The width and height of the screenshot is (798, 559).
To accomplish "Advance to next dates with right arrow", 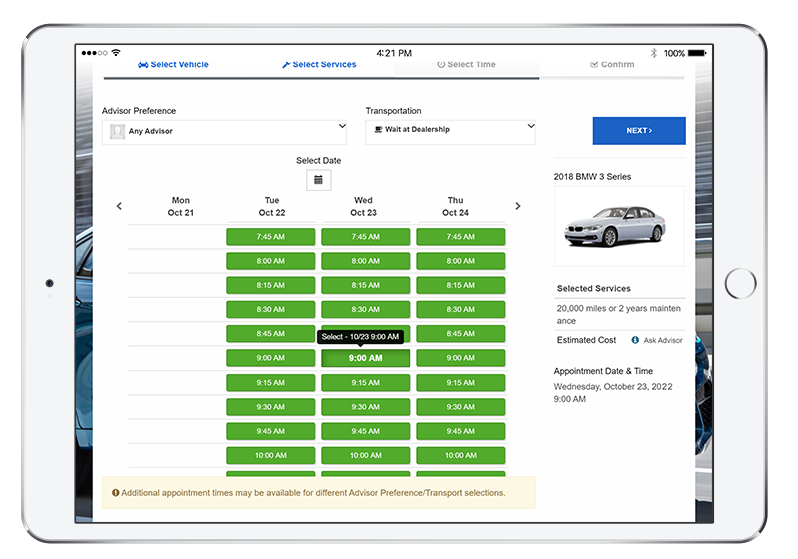I will 517,206.
